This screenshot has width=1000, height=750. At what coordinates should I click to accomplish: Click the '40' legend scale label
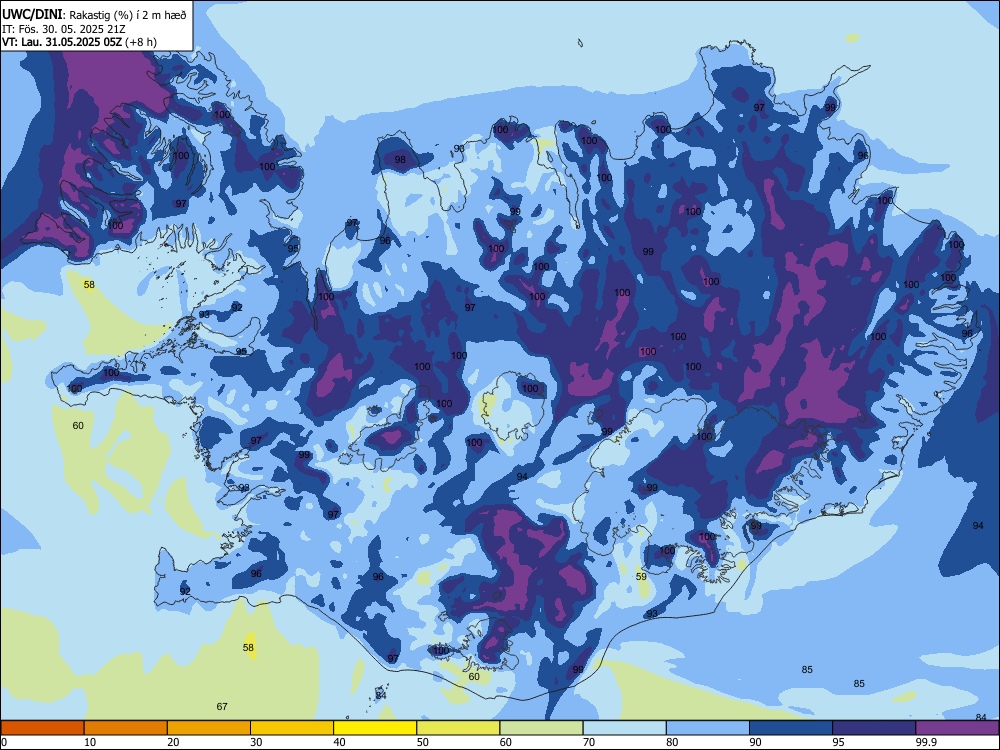pyautogui.click(x=339, y=742)
